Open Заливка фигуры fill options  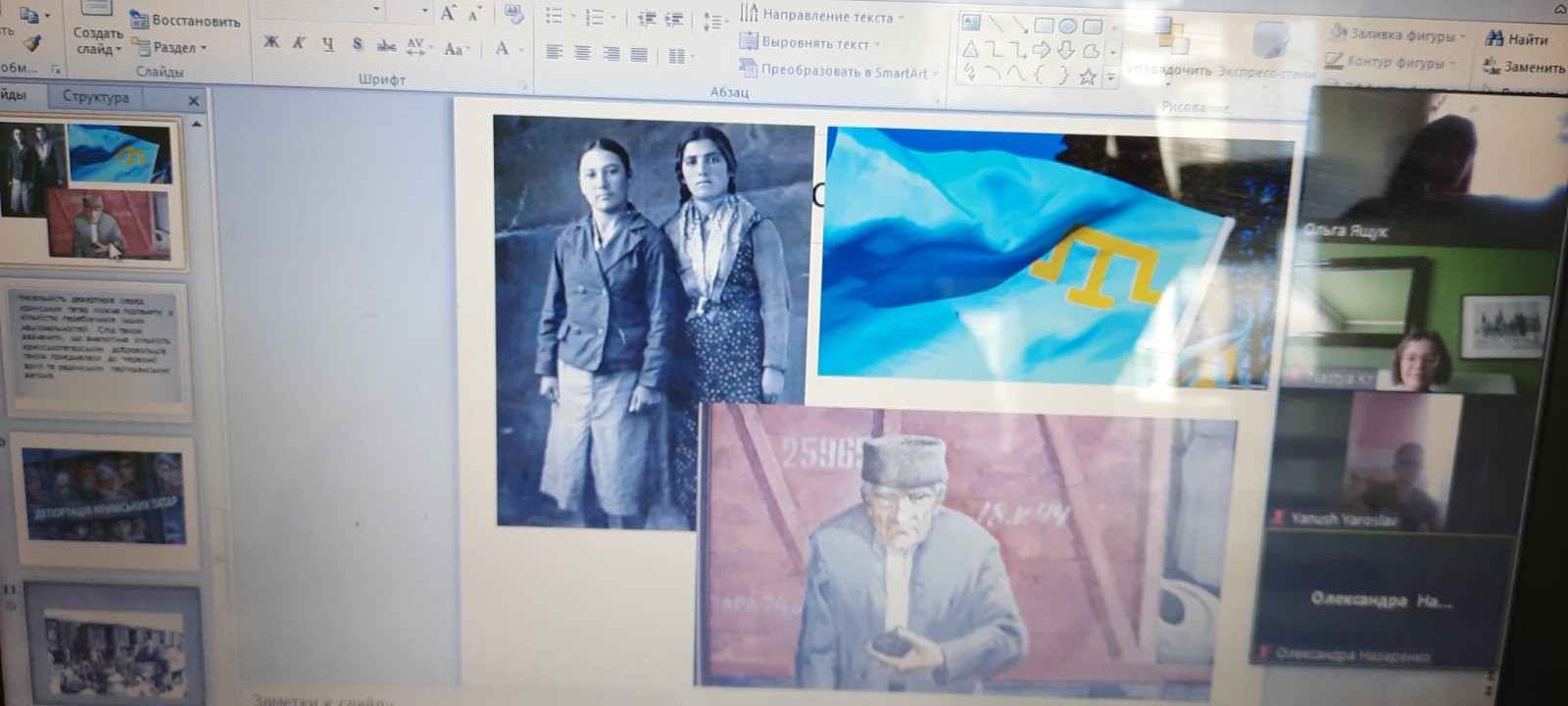coord(1399,35)
